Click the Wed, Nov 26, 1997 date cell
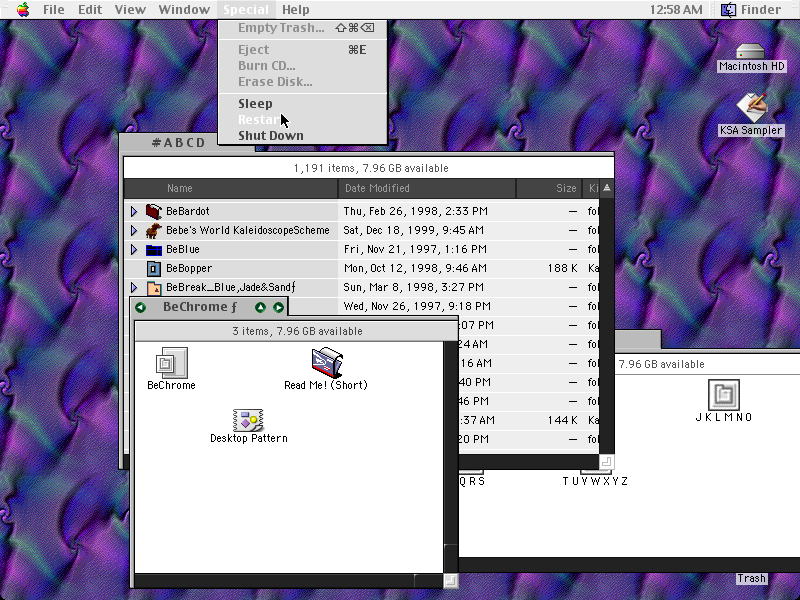Screen dimensions: 800x600 pos(417,306)
